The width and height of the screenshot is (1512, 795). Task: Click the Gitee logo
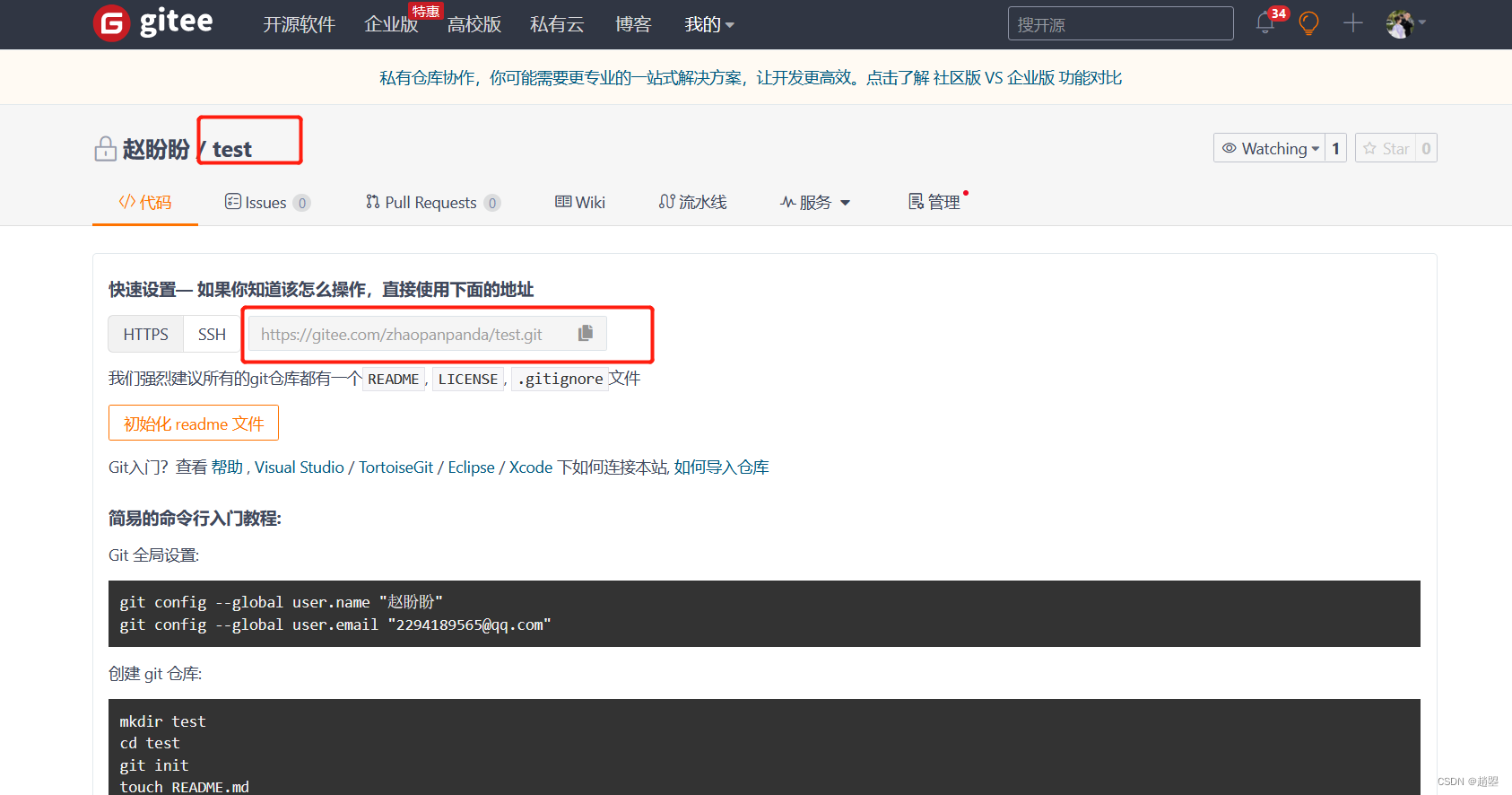pyautogui.click(x=153, y=23)
